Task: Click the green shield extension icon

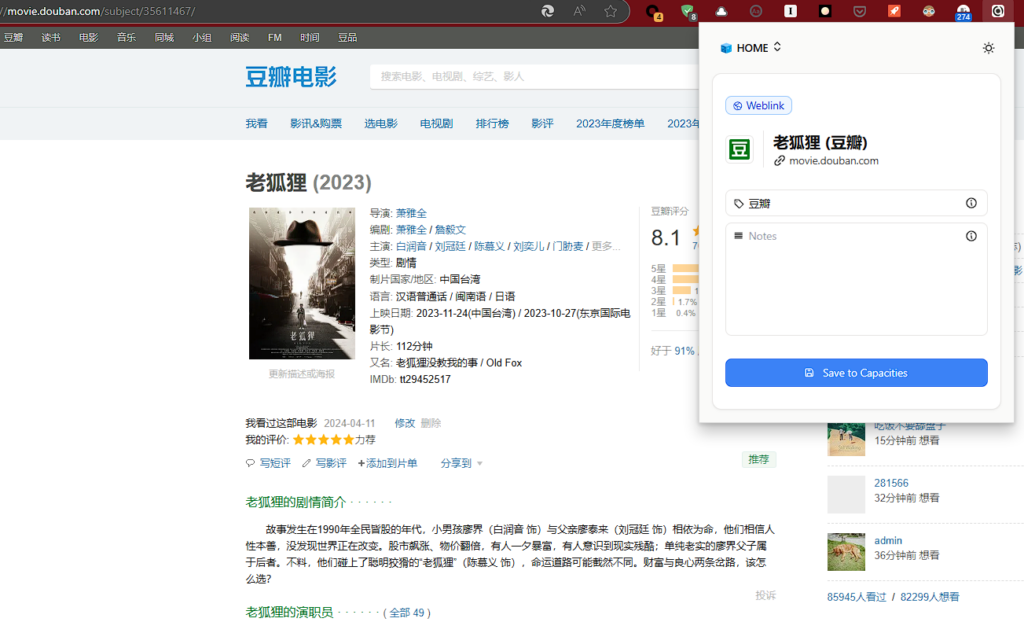Action: click(x=688, y=12)
